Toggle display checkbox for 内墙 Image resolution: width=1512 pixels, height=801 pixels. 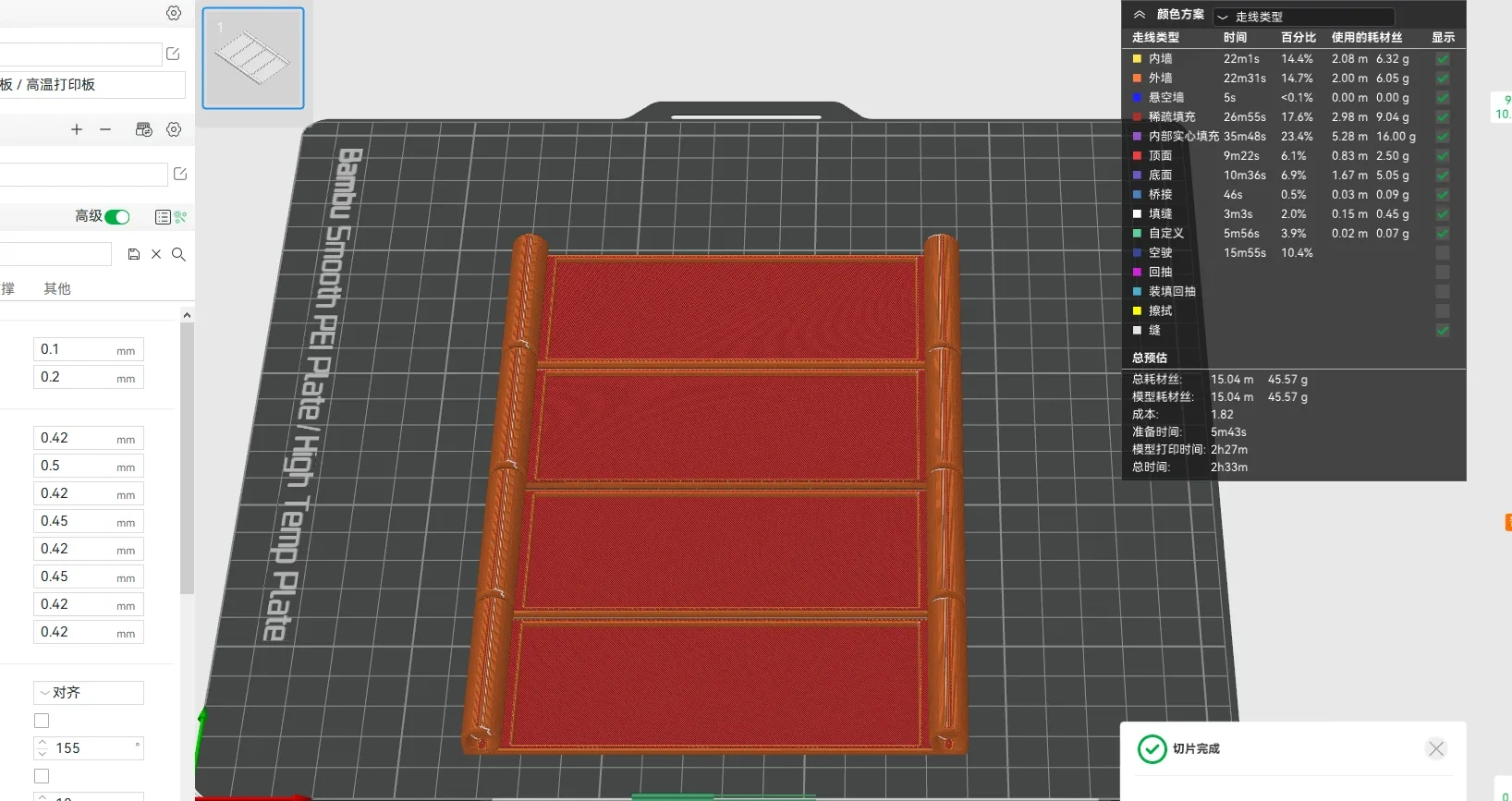[x=1443, y=59]
